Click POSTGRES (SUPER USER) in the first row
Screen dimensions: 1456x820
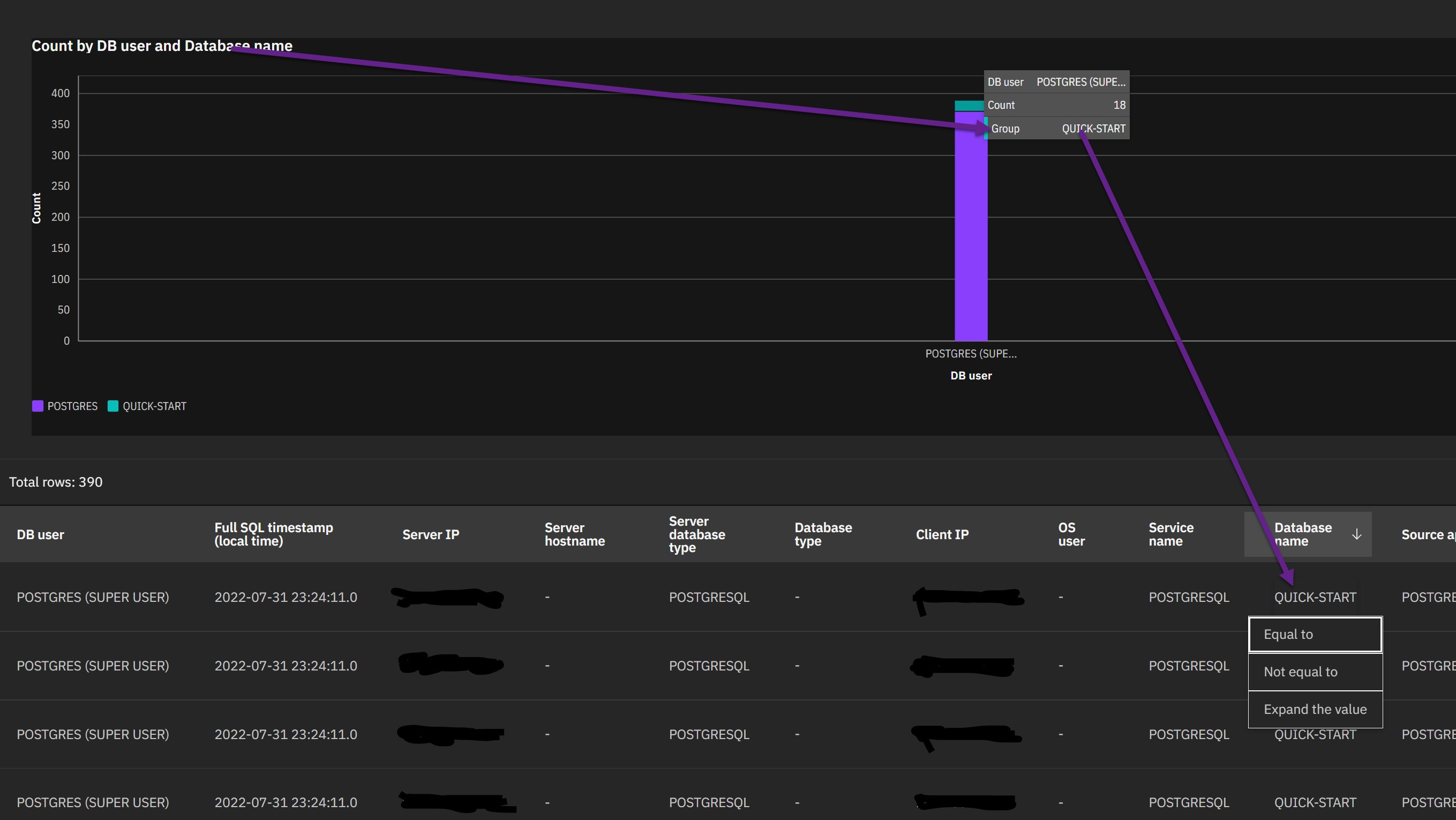pos(93,597)
